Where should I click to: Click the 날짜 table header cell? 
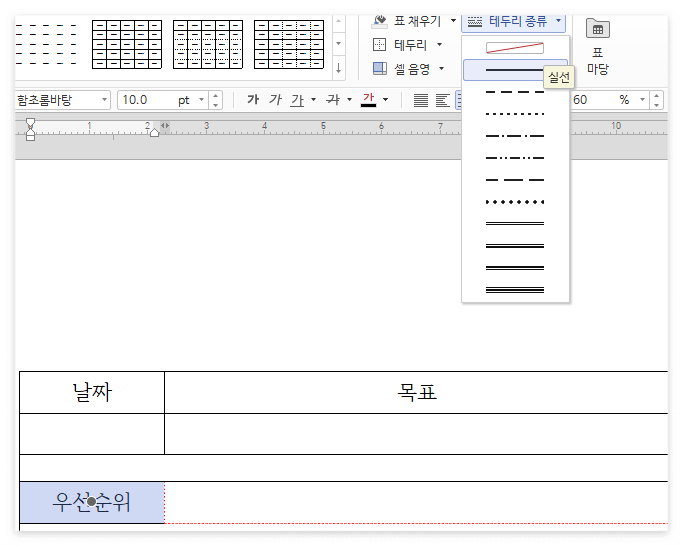(x=92, y=392)
